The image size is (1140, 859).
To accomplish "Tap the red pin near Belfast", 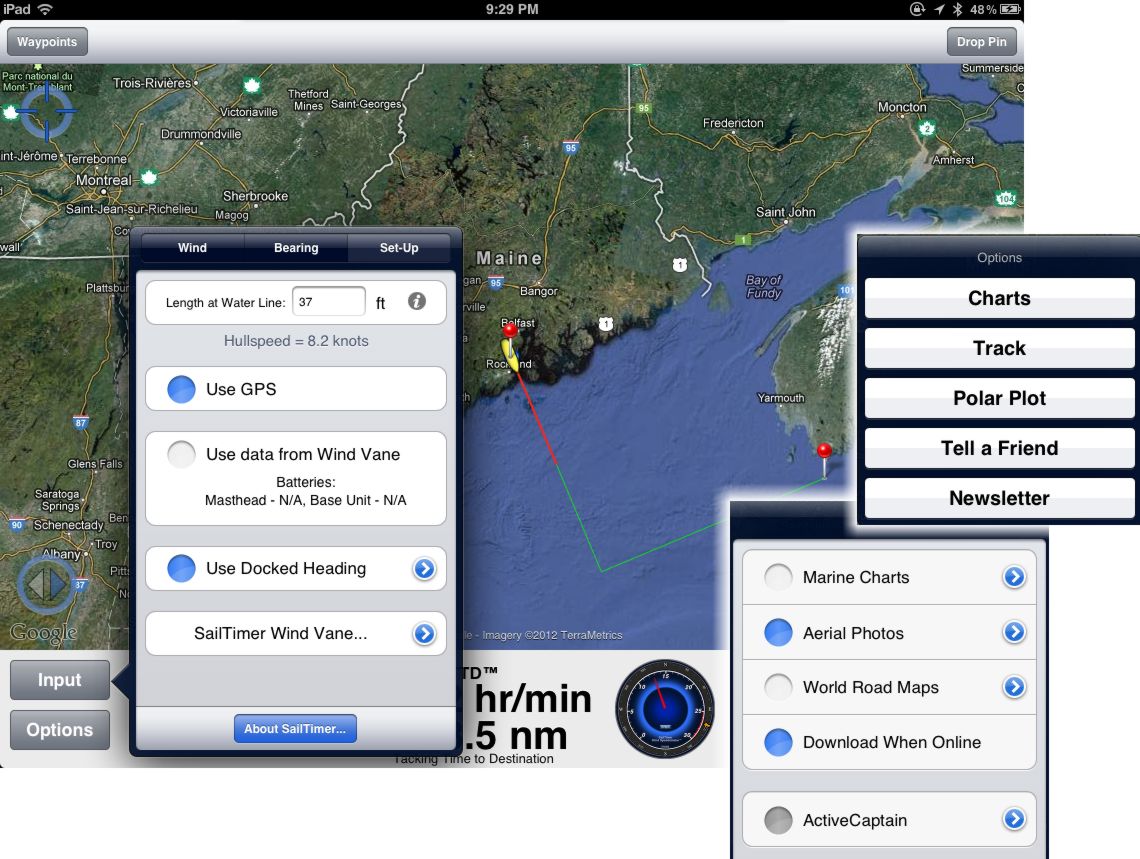I will click(x=510, y=338).
